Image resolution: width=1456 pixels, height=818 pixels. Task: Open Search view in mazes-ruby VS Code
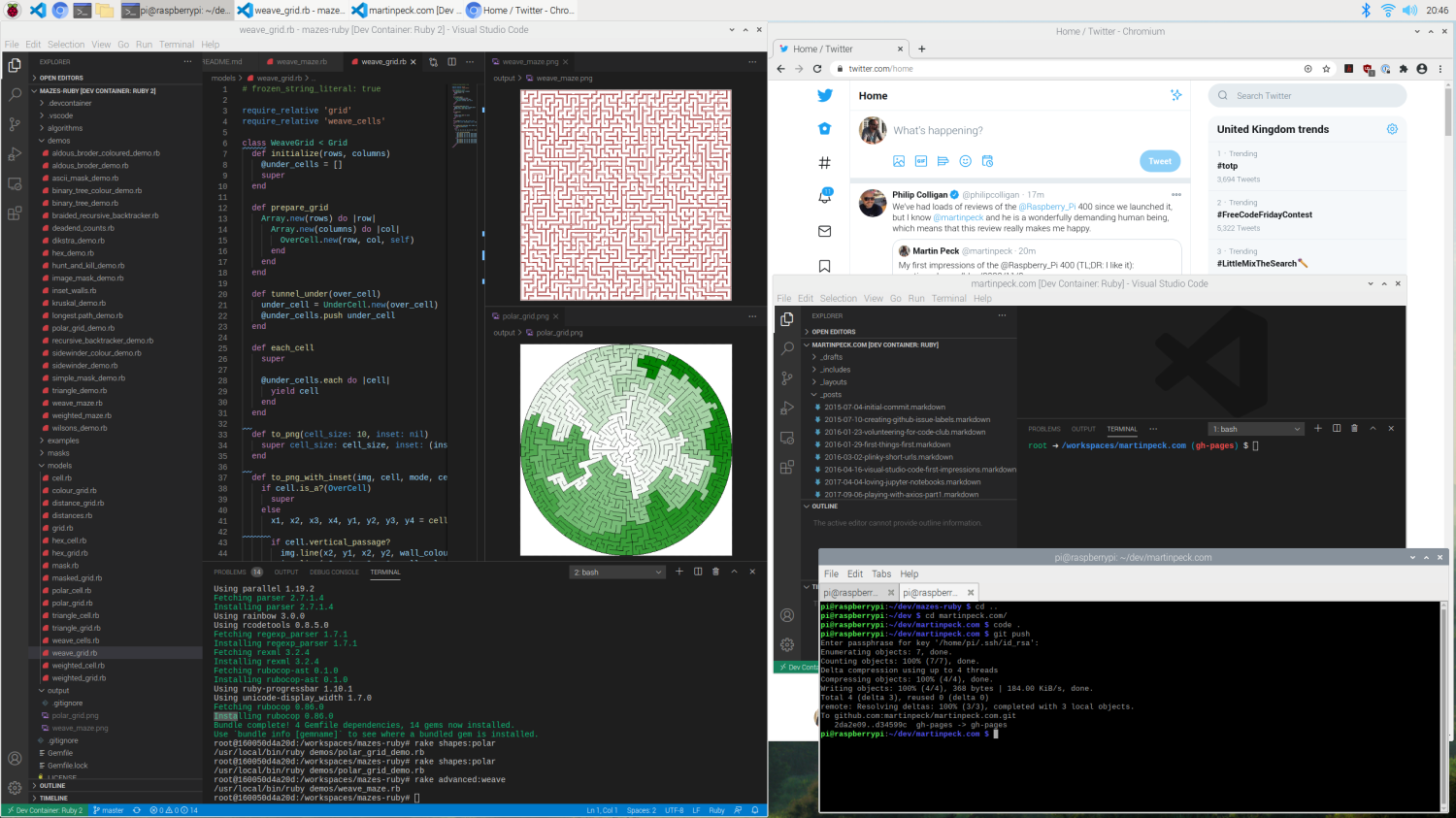tap(15, 95)
